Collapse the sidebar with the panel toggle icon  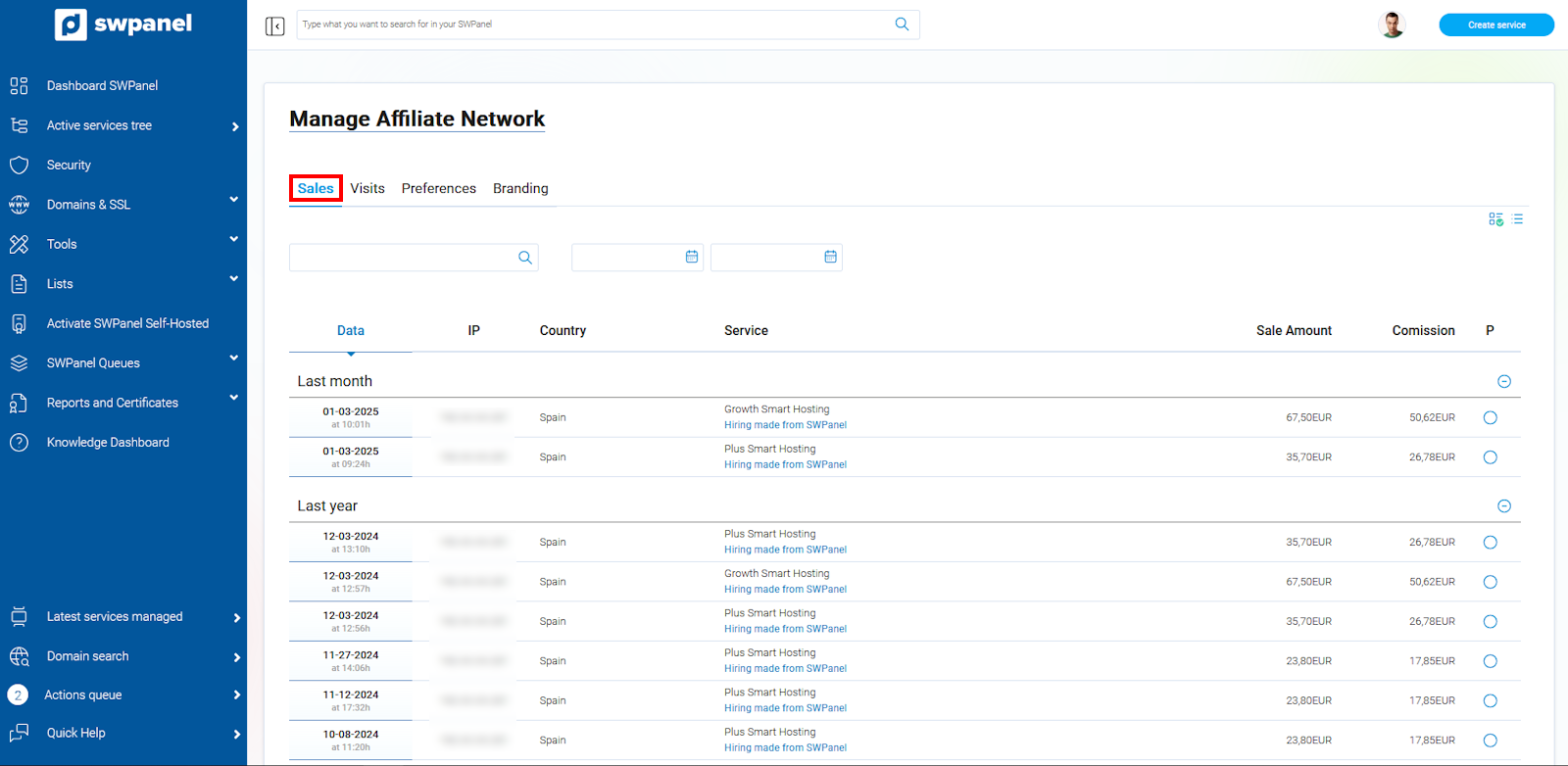pyautogui.click(x=274, y=25)
